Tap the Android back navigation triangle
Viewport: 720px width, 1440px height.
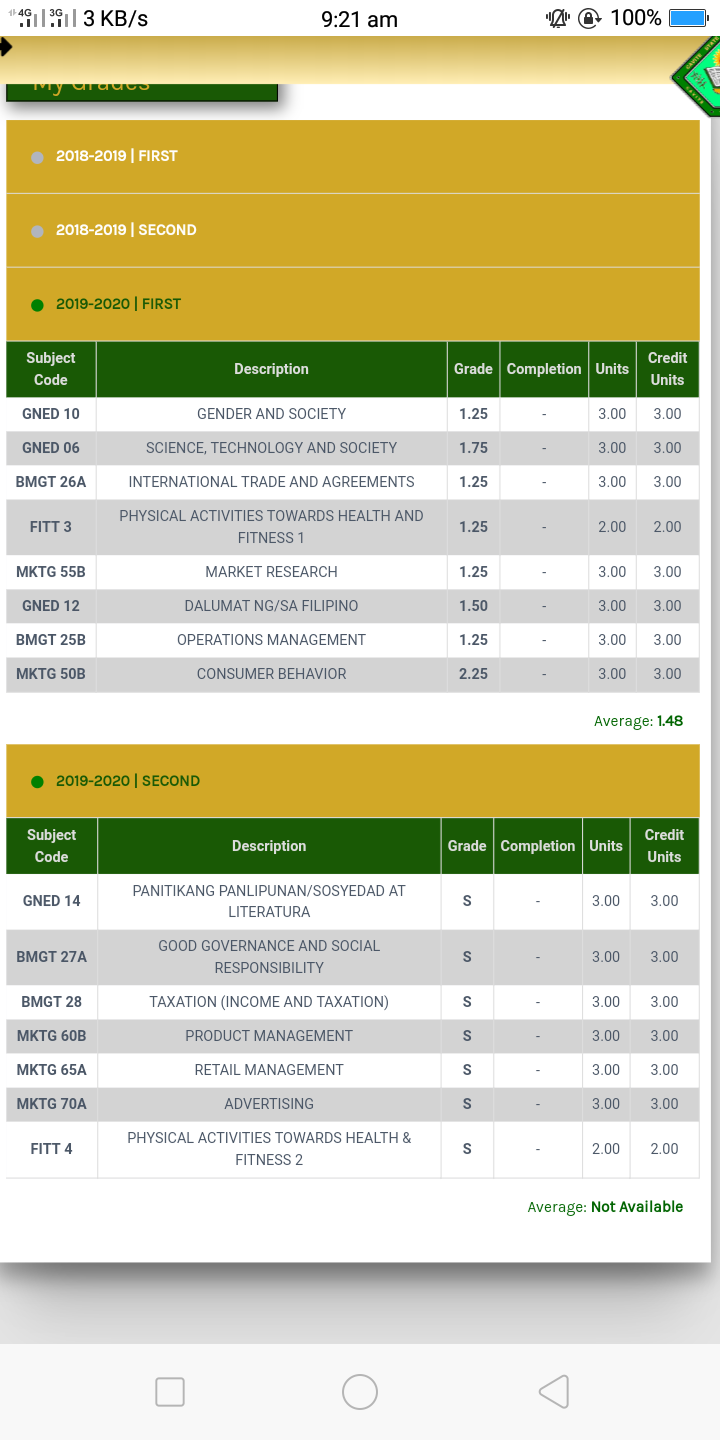554,1391
